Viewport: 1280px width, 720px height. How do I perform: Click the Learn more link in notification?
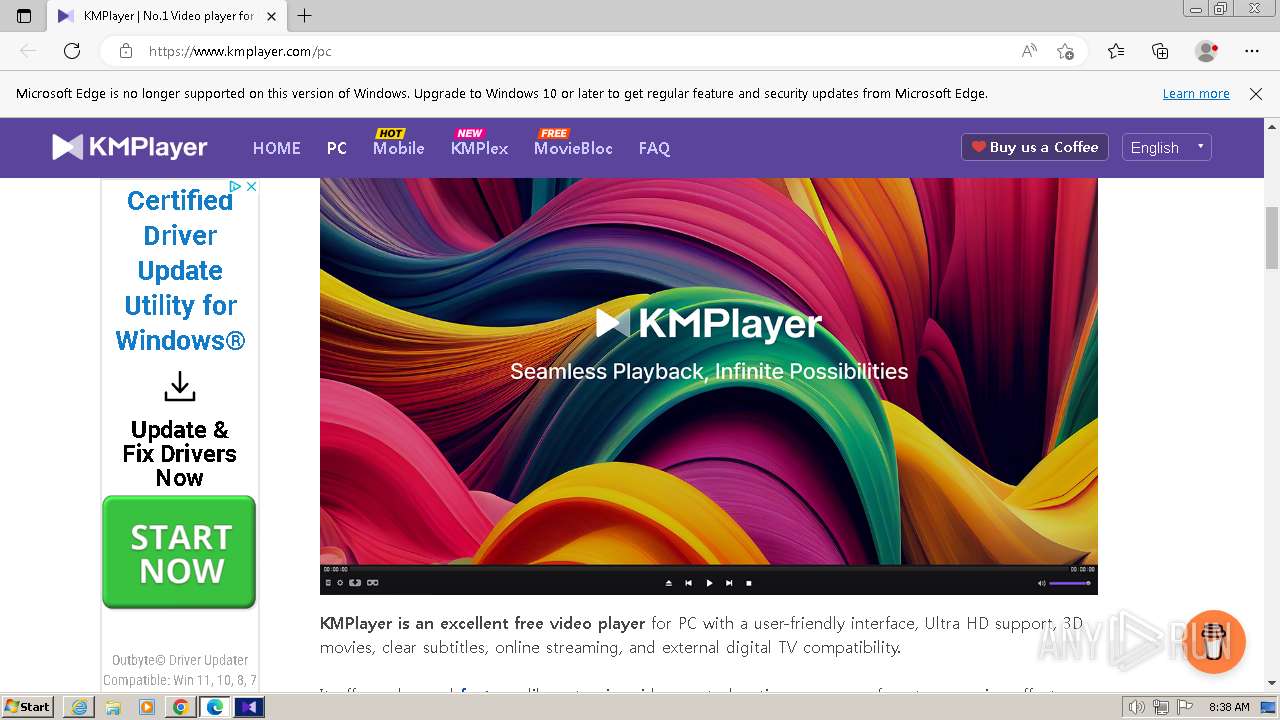(x=1196, y=94)
